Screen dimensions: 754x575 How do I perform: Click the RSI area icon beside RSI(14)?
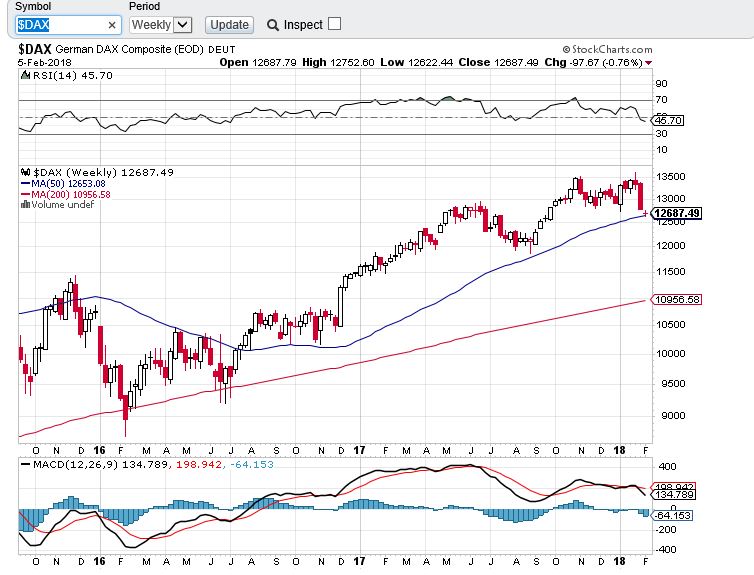tap(25, 75)
